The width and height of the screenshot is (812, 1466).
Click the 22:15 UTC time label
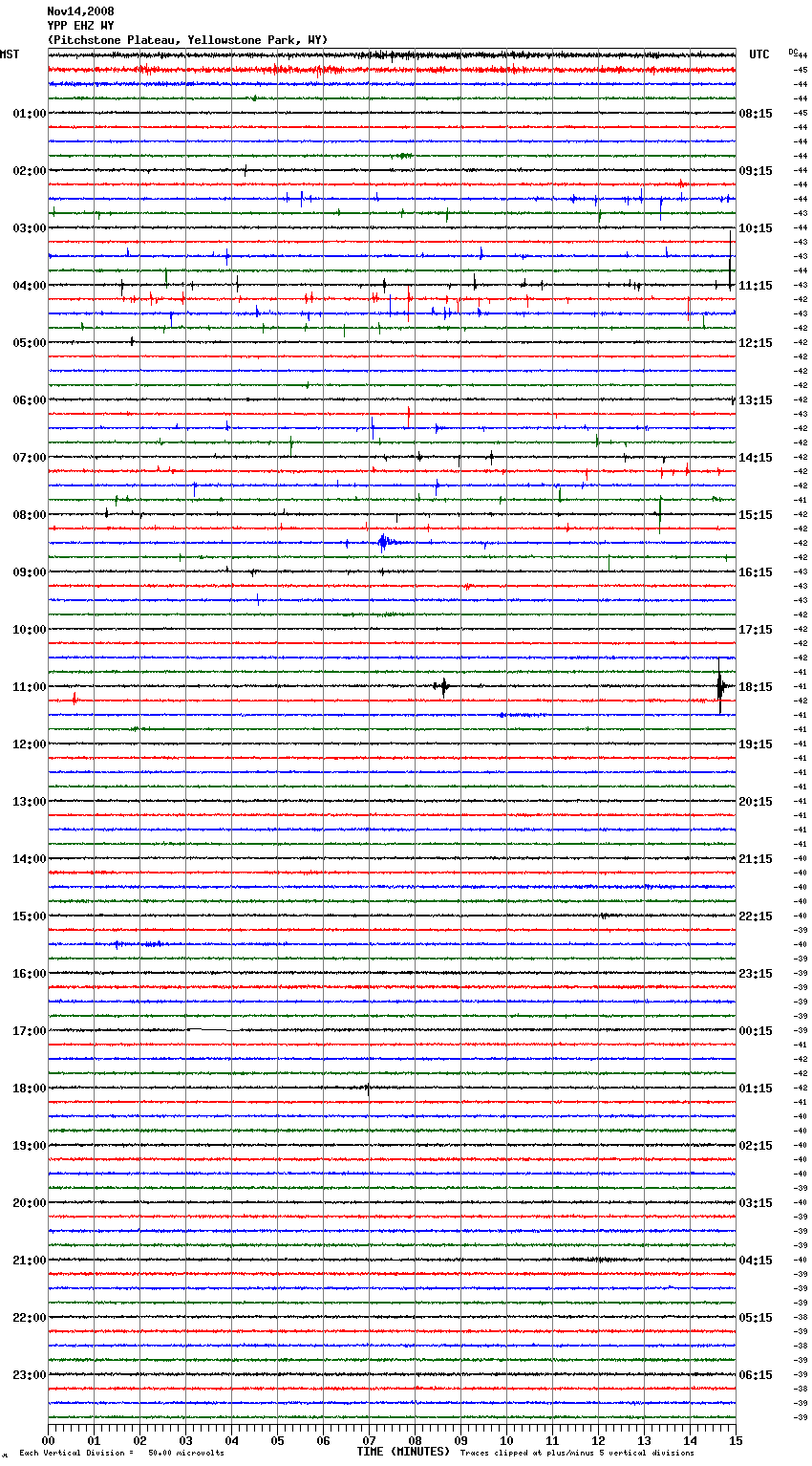click(756, 916)
